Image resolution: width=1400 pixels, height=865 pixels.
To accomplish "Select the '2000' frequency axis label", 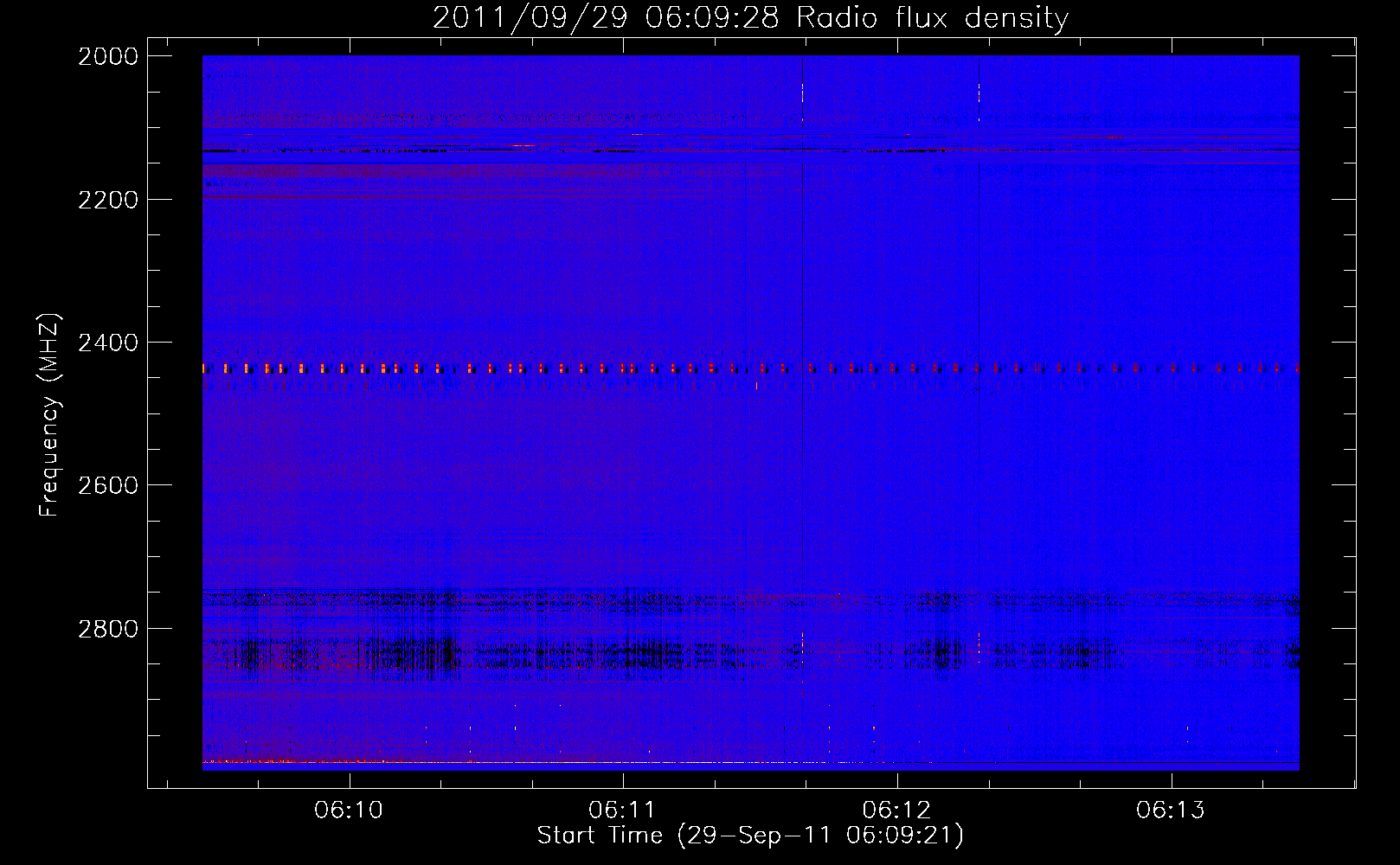I will tap(108, 56).
